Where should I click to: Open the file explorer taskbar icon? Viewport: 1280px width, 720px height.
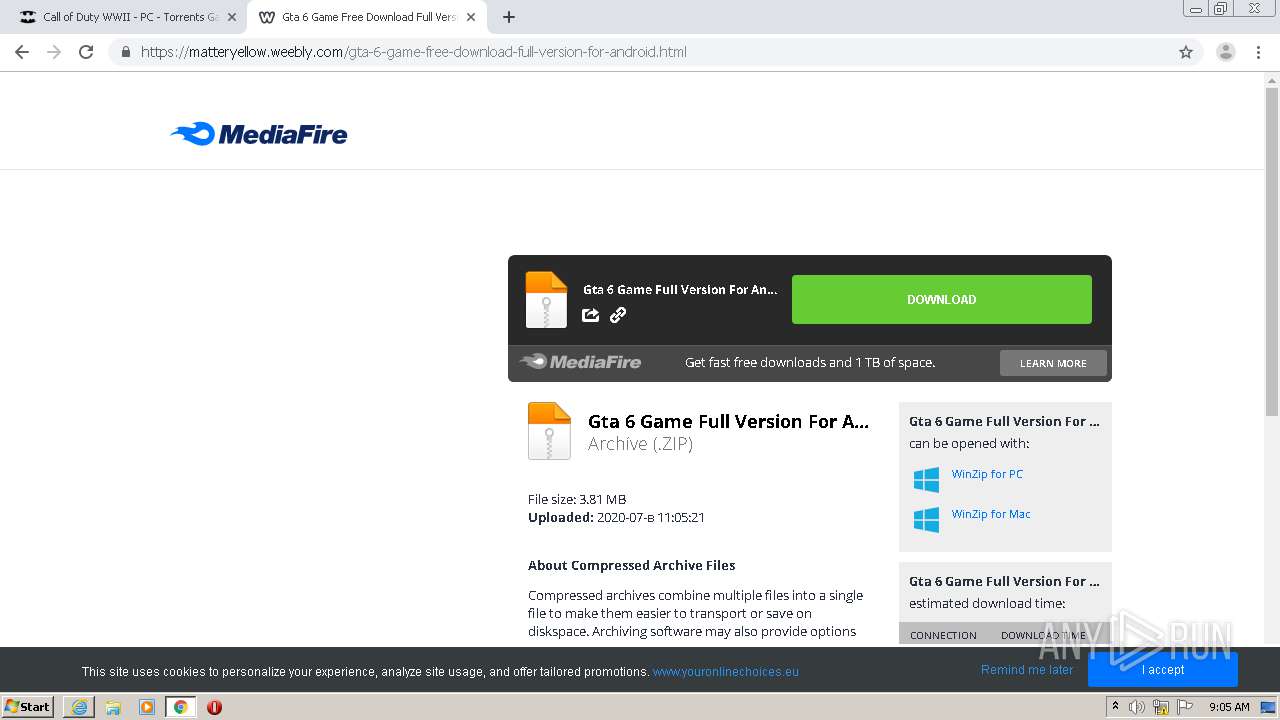tap(113, 707)
